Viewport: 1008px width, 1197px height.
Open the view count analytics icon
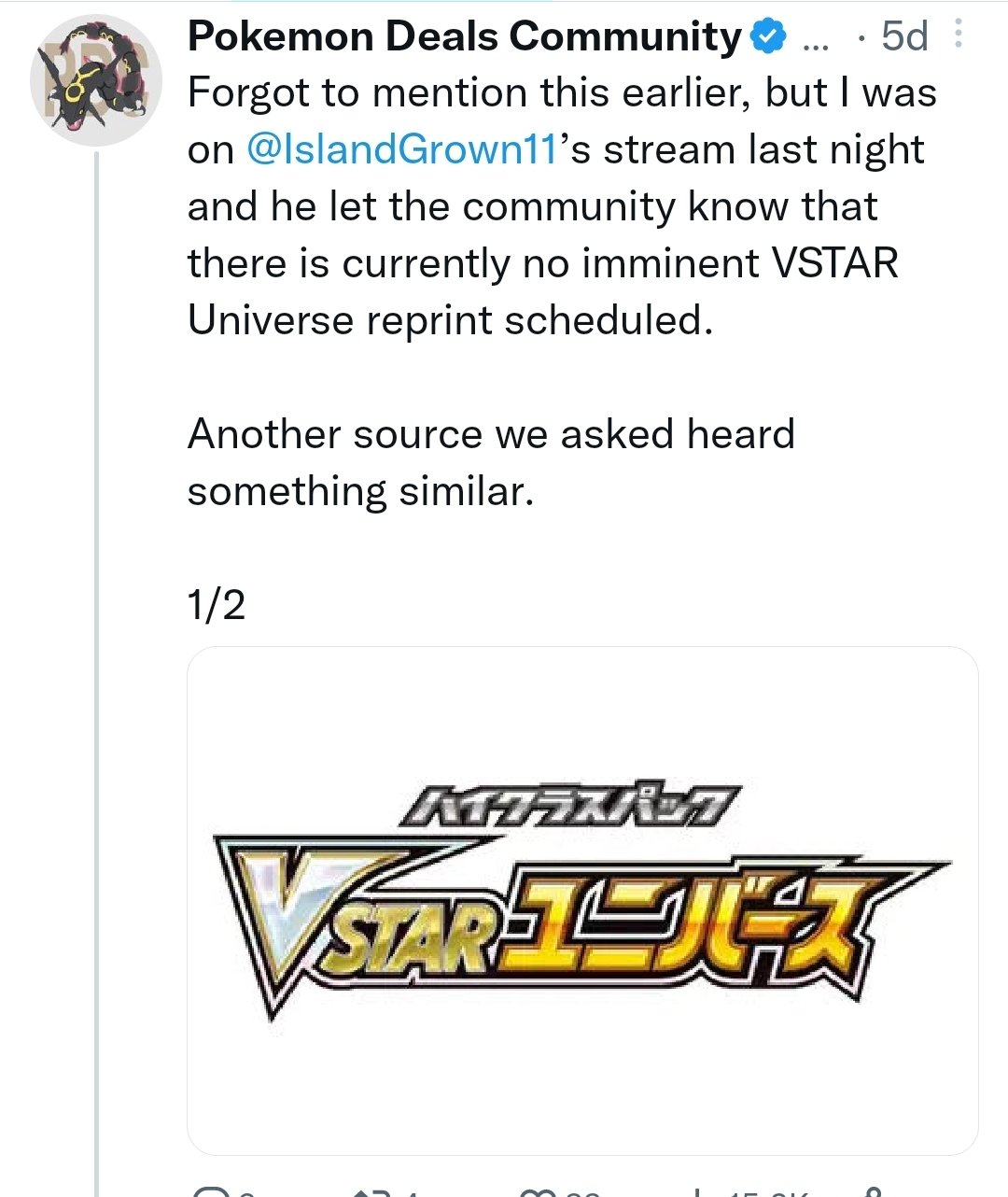point(697,1192)
